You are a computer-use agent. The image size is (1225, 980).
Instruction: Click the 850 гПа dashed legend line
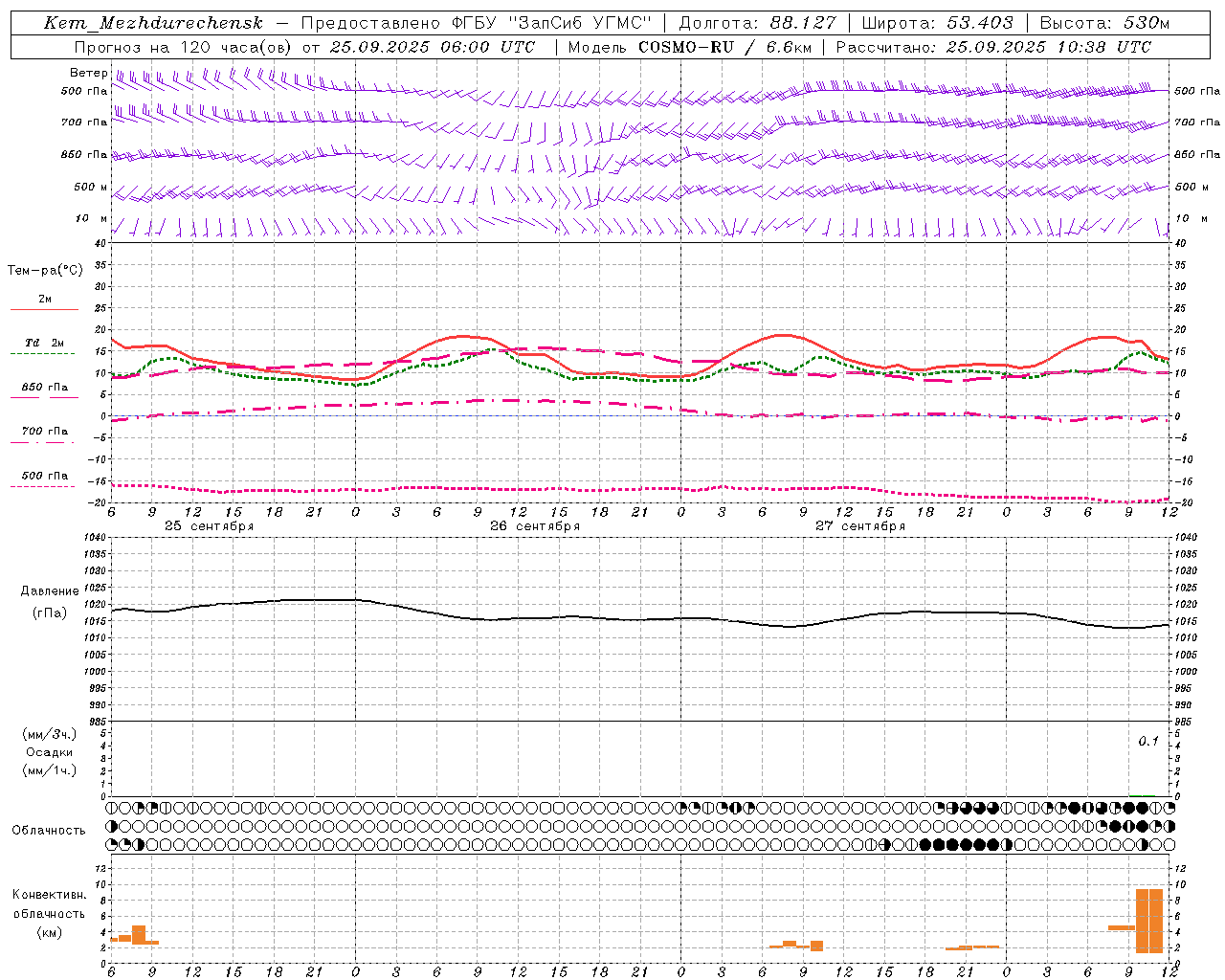(43, 397)
